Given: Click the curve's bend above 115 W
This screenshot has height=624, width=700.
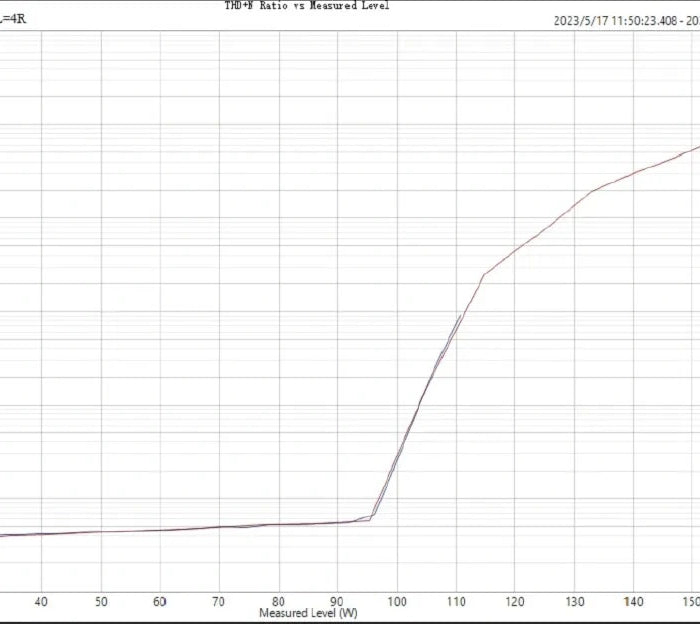Looking at the screenshot, I should click(484, 274).
